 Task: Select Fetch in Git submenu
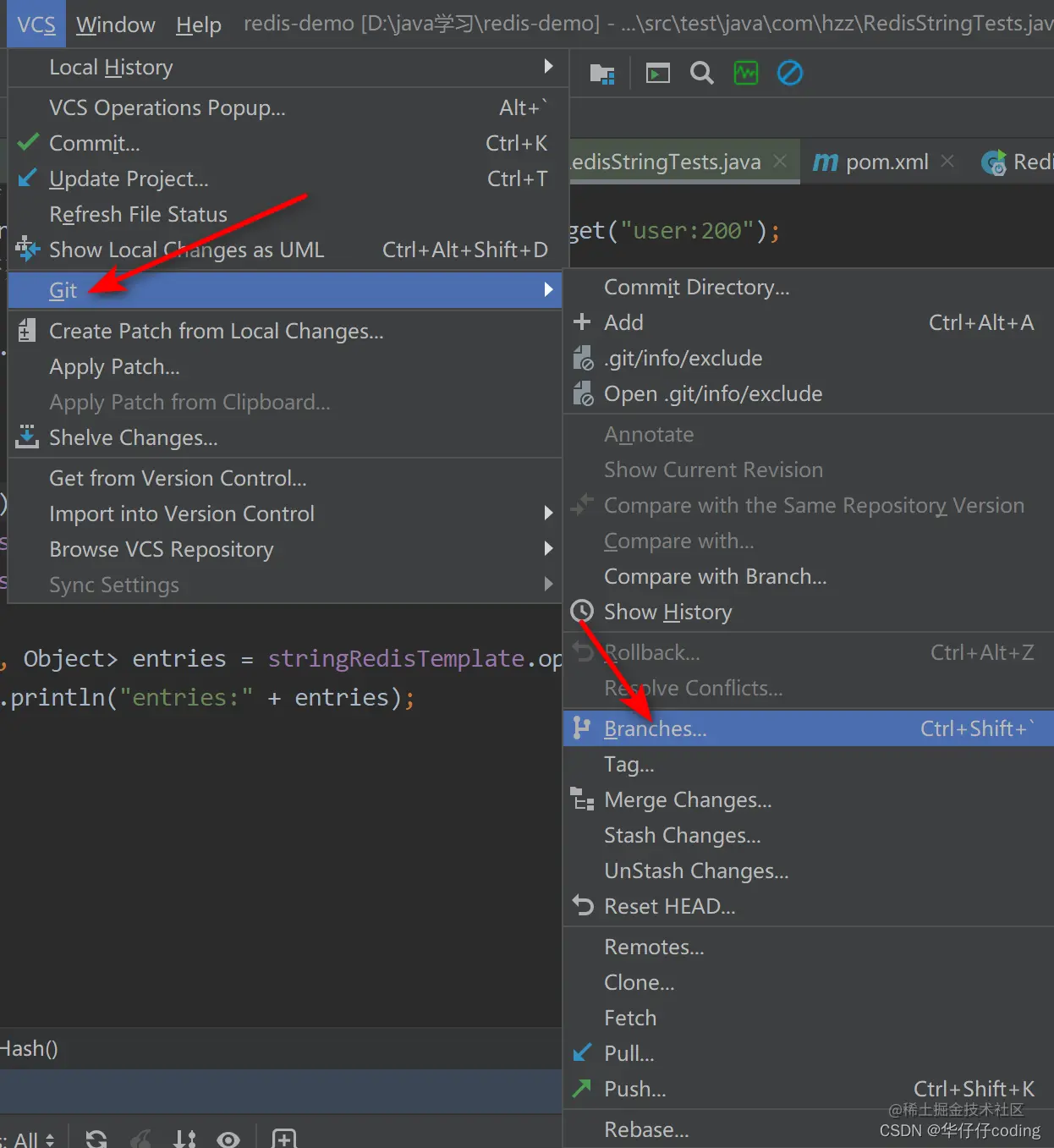click(809, 1018)
